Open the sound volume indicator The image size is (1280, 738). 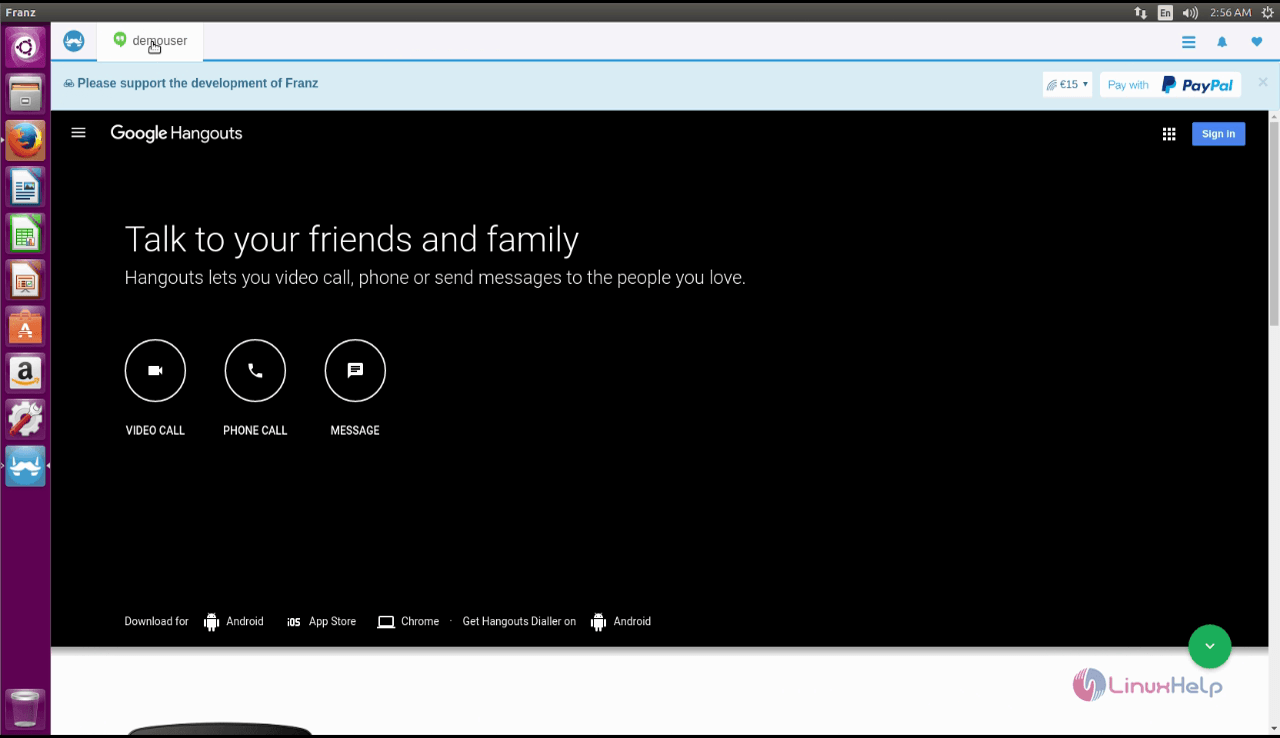click(1190, 13)
